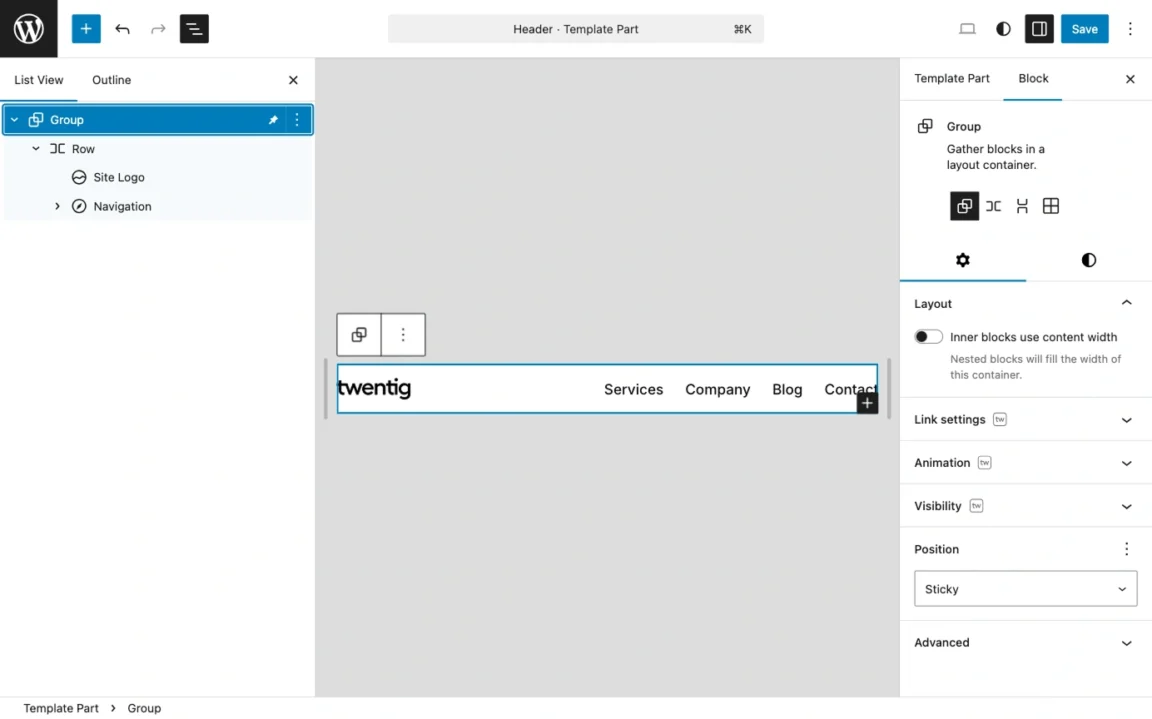This screenshot has height=719, width=1152.
Task: Open the preview device icon
Action: pyautogui.click(x=966, y=29)
